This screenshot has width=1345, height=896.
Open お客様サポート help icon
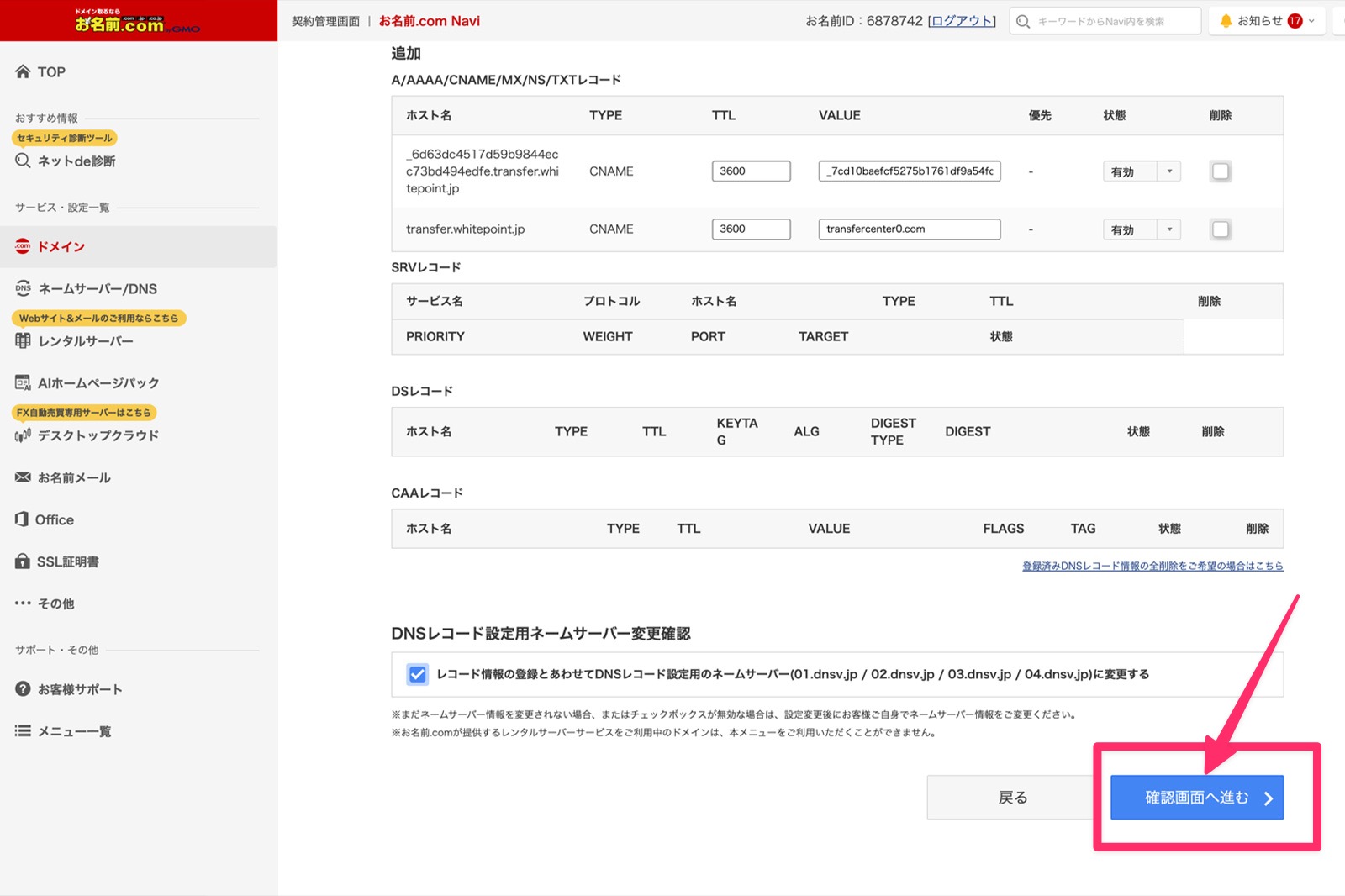click(x=23, y=689)
